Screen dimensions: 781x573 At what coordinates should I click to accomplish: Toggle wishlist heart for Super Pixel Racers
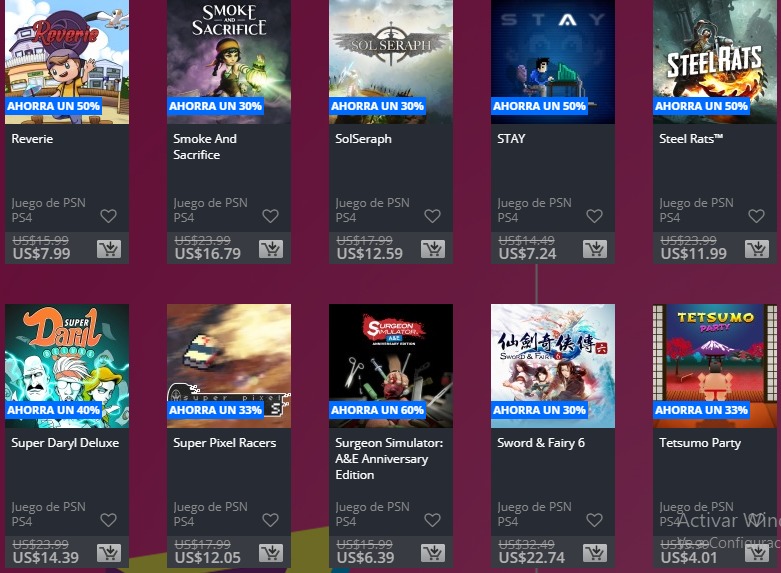click(270, 520)
